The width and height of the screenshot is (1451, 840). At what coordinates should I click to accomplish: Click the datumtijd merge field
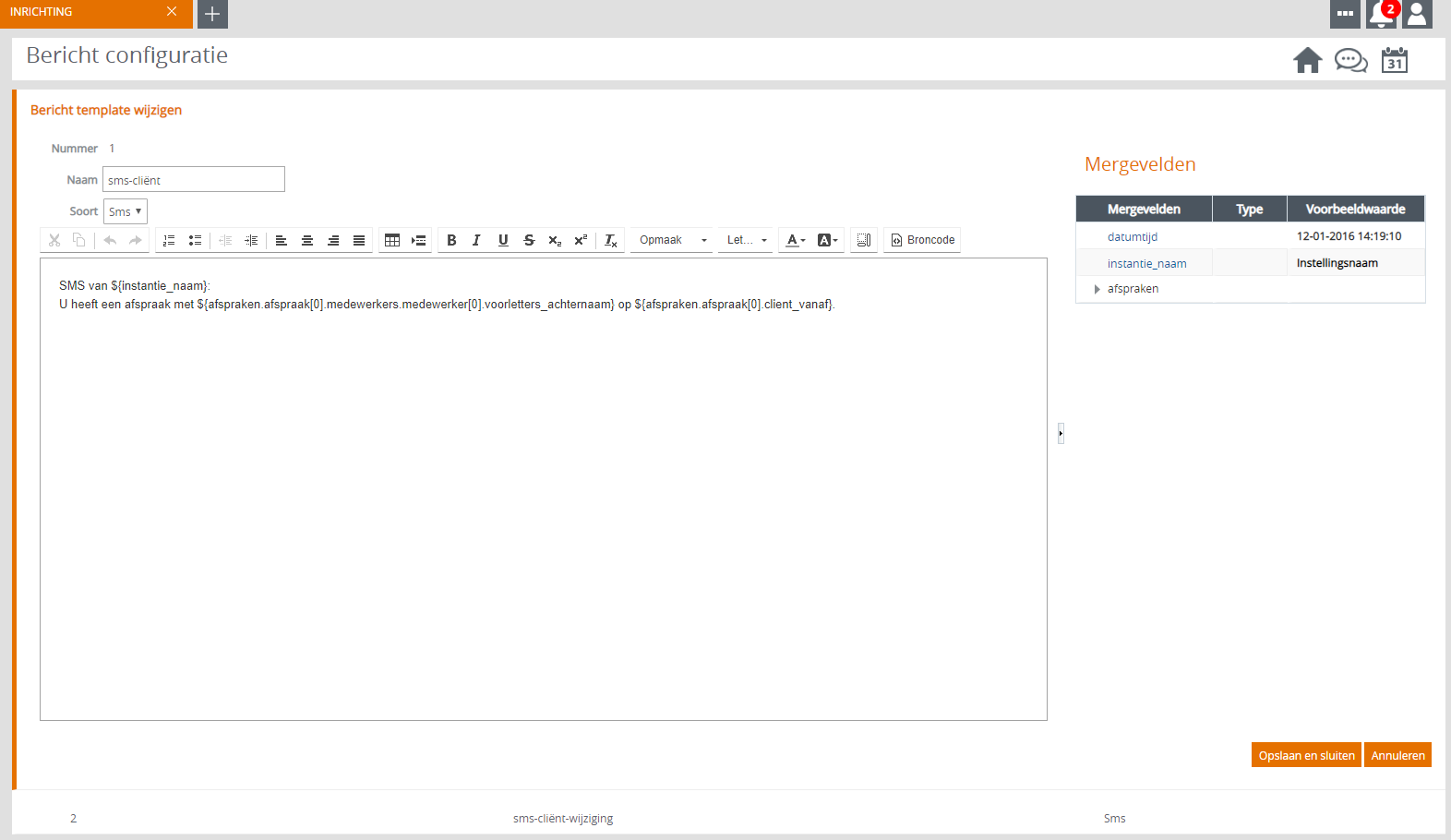[1133, 237]
